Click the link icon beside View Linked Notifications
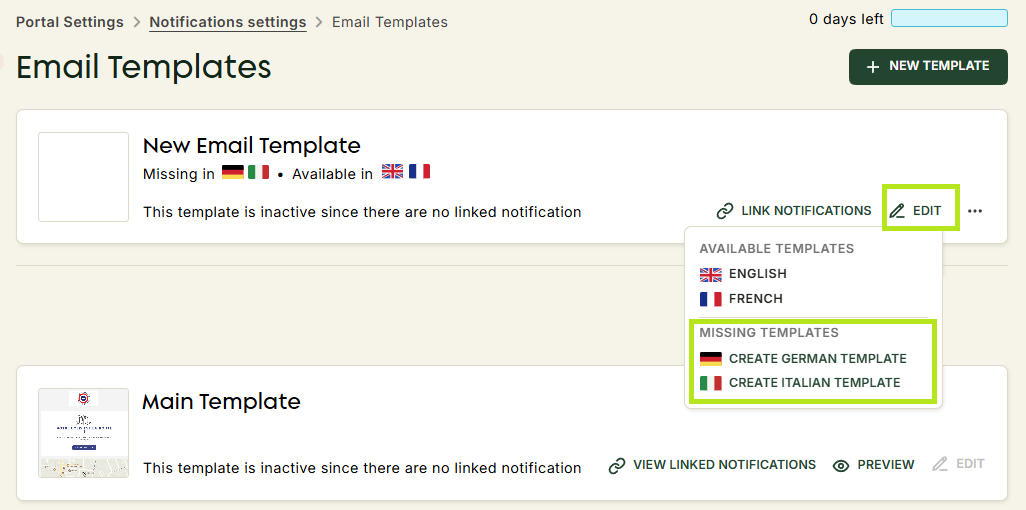The height and width of the screenshot is (510, 1026). coord(616,465)
